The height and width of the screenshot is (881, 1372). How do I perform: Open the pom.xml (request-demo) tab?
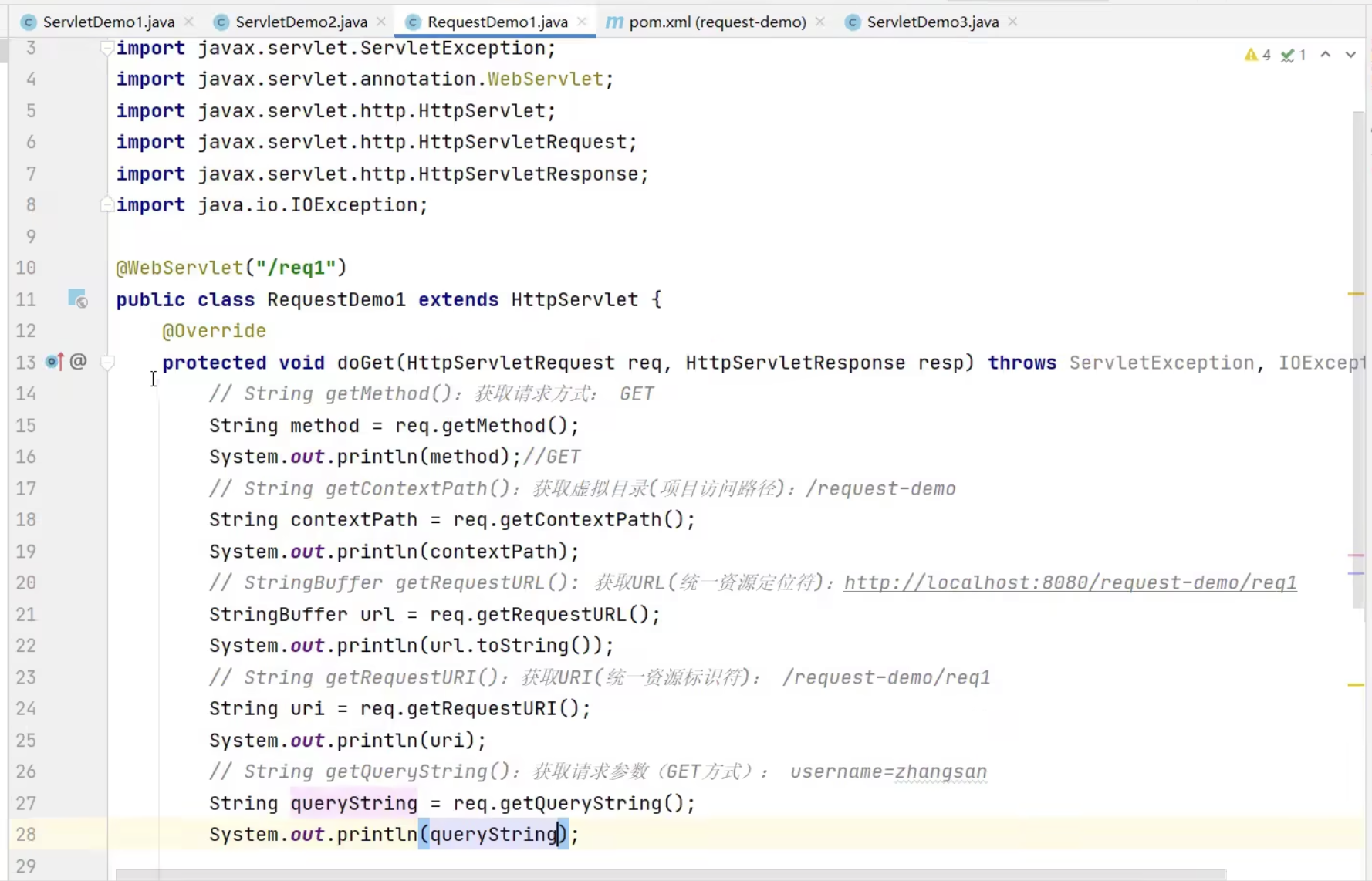[717, 22]
